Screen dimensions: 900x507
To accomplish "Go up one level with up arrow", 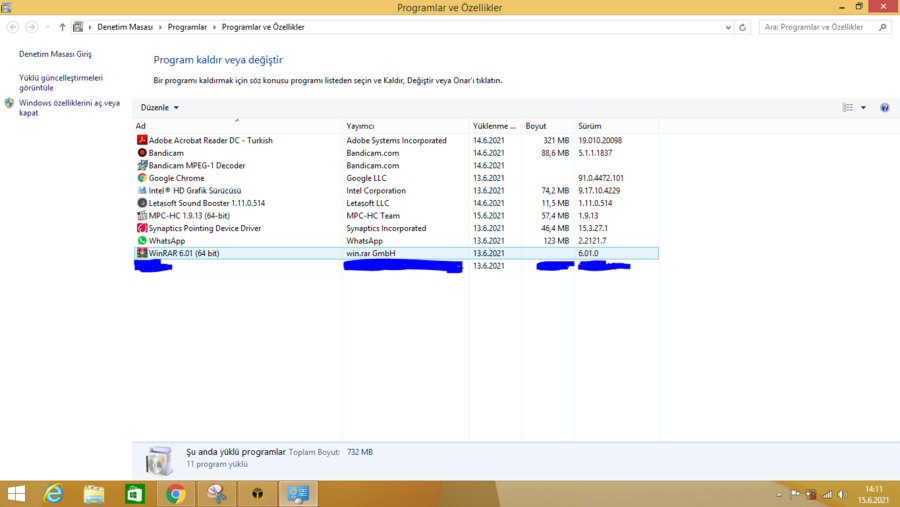I will point(63,27).
